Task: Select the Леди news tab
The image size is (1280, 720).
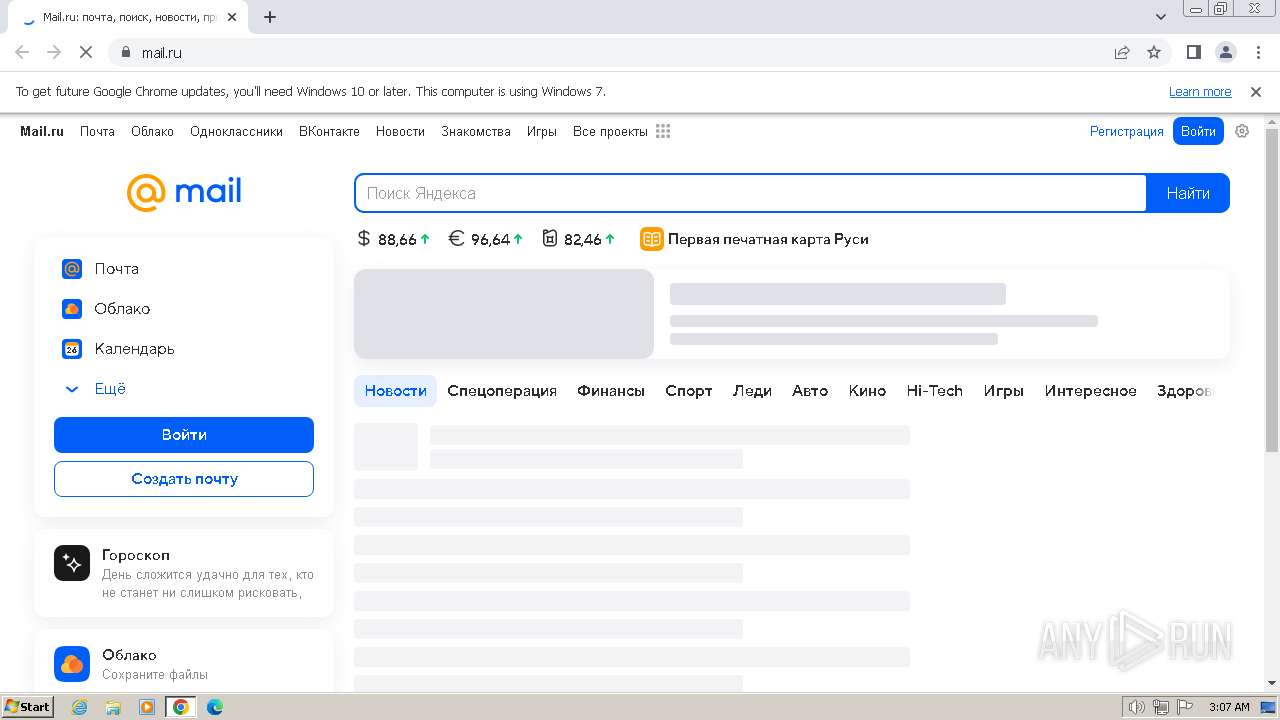Action: [752, 391]
